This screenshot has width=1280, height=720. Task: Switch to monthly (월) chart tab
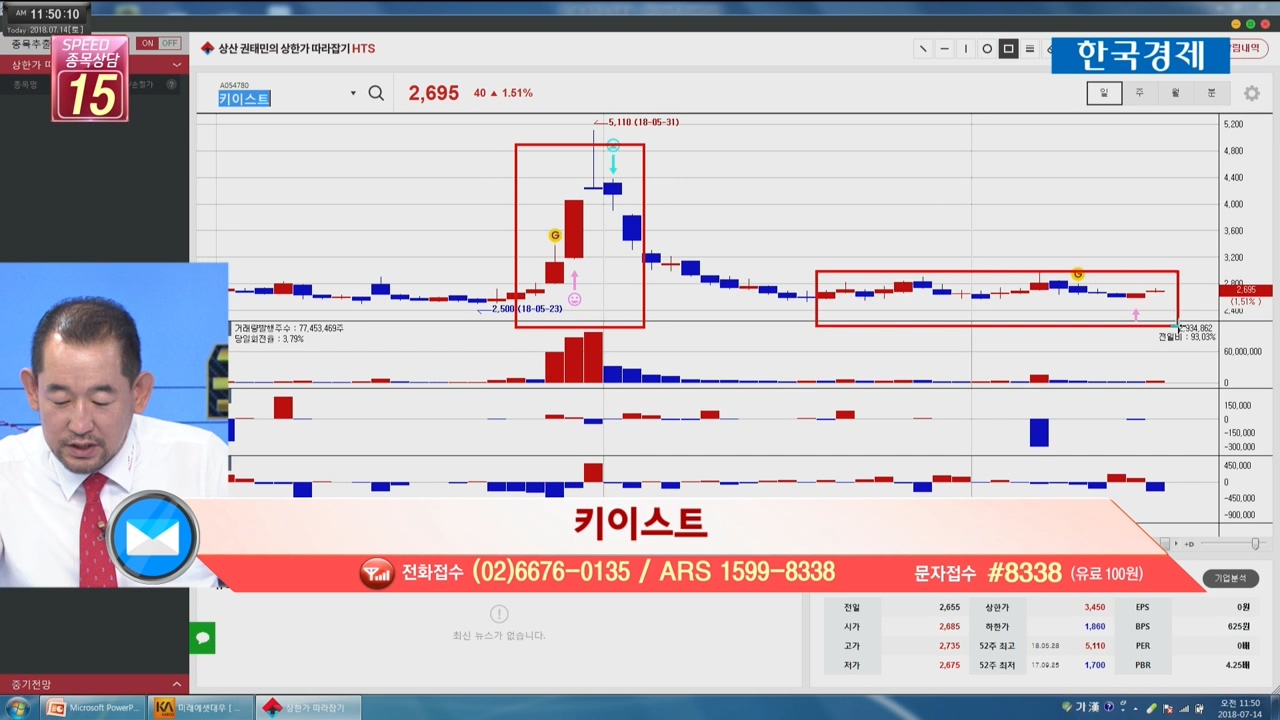[1175, 93]
